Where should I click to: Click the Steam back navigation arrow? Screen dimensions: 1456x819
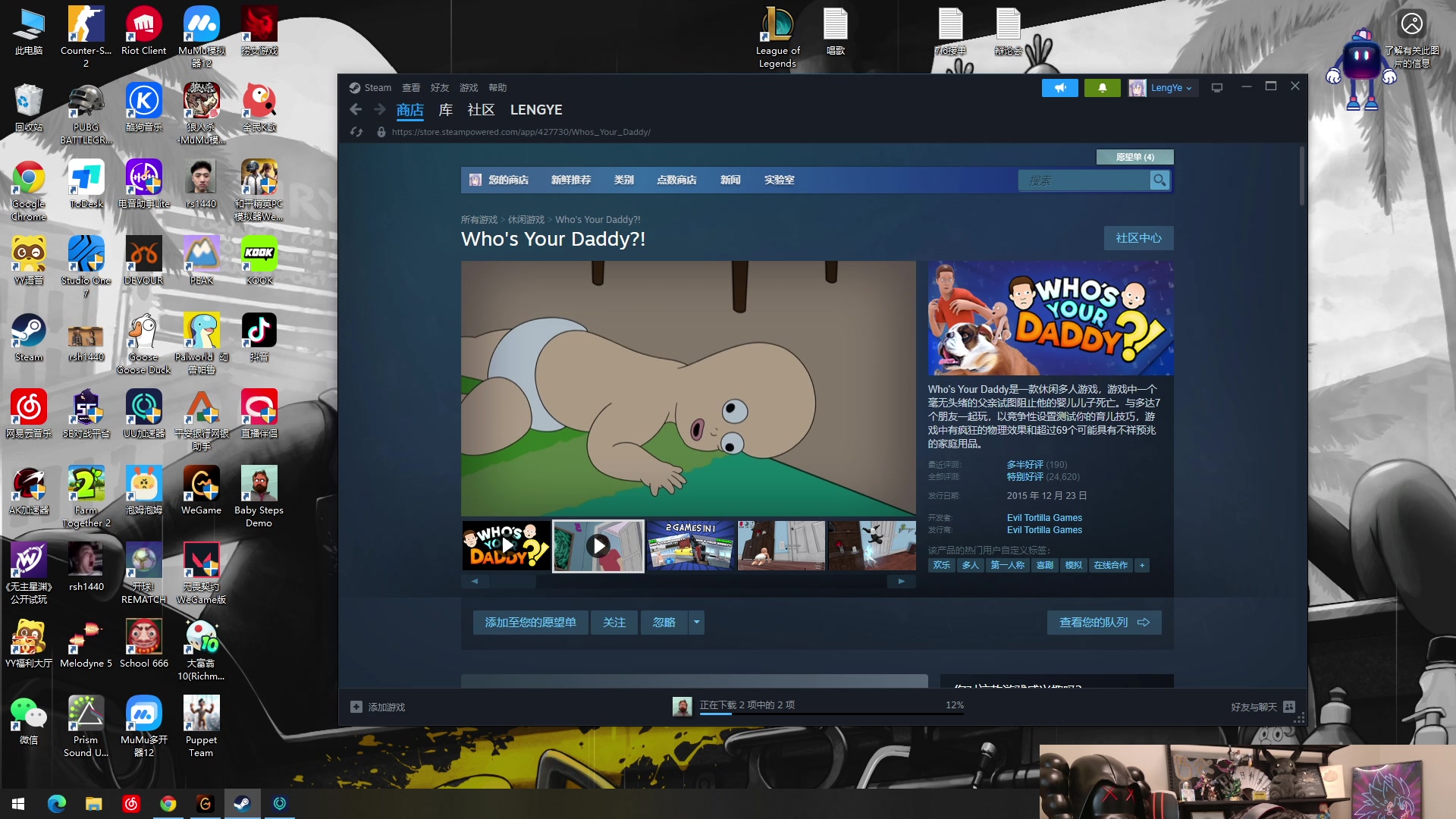click(x=356, y=110)
